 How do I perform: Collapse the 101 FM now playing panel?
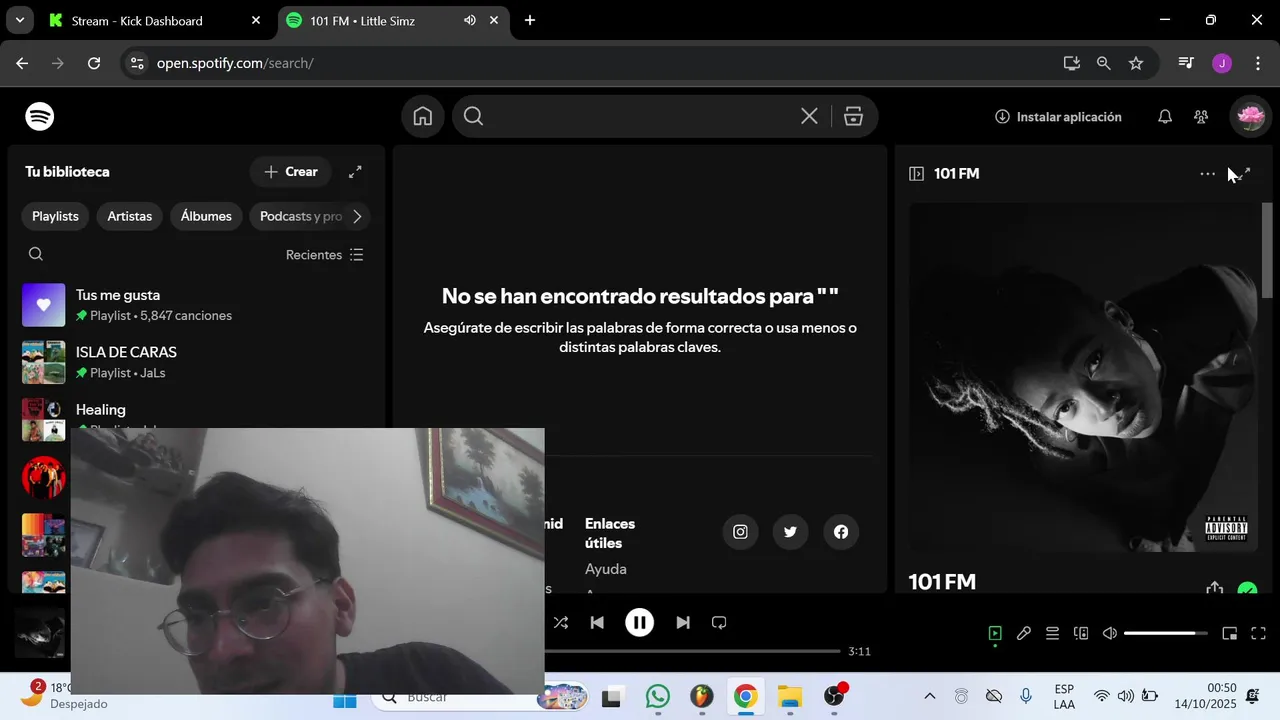click(916, 174)
